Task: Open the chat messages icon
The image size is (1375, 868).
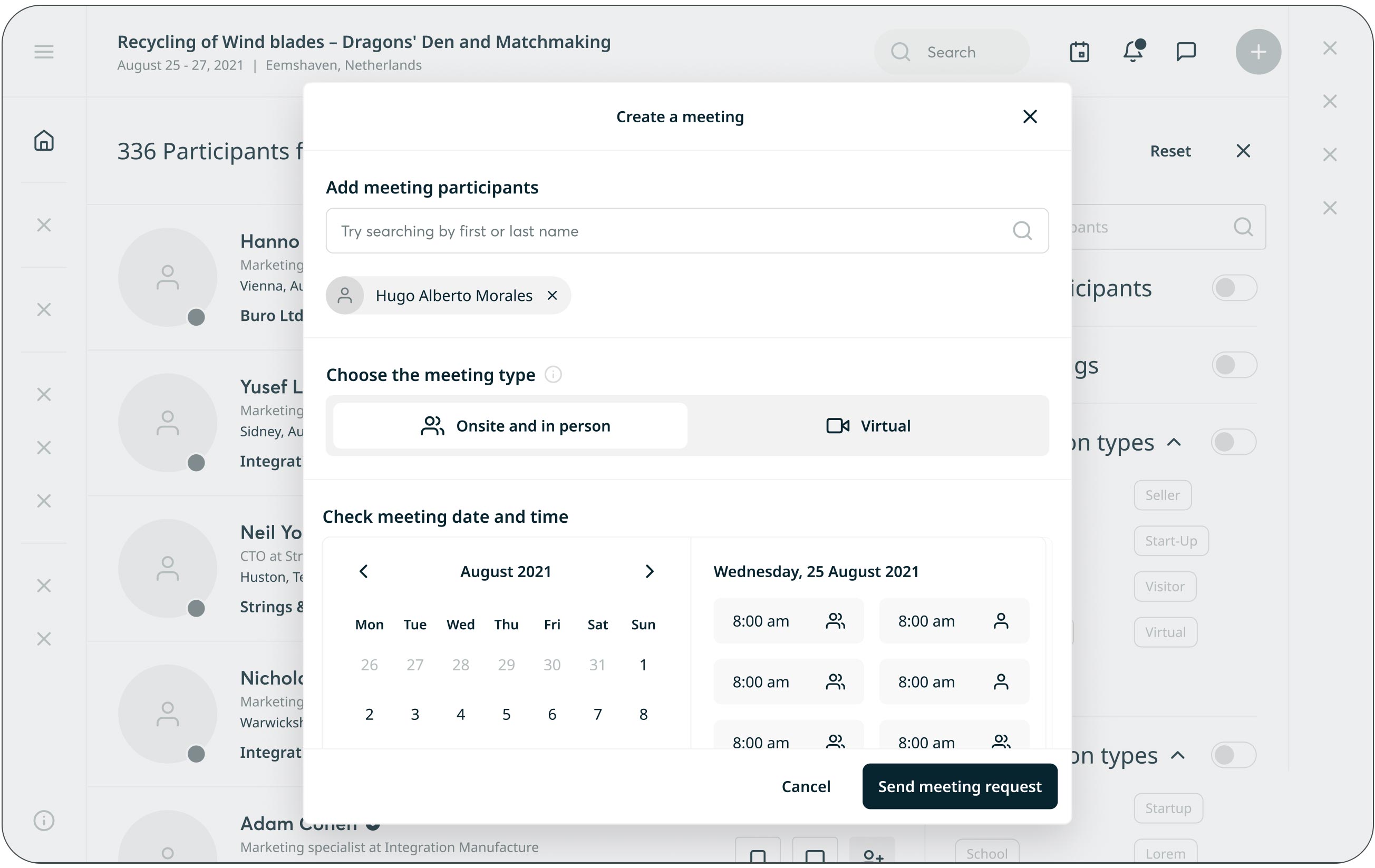Action: click(1186, 52)
